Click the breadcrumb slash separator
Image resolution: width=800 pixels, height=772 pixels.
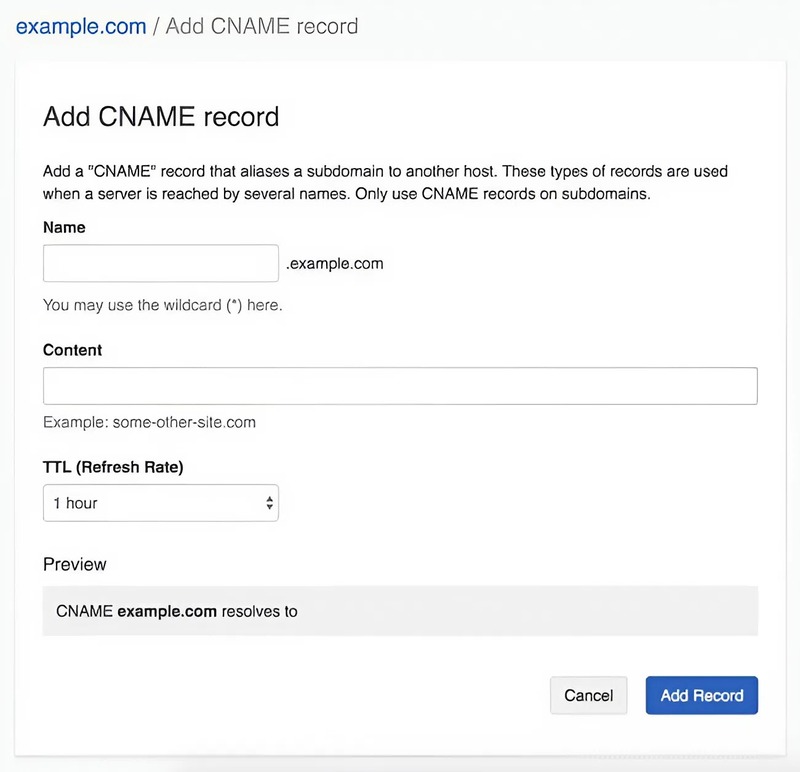coord(156,26)
